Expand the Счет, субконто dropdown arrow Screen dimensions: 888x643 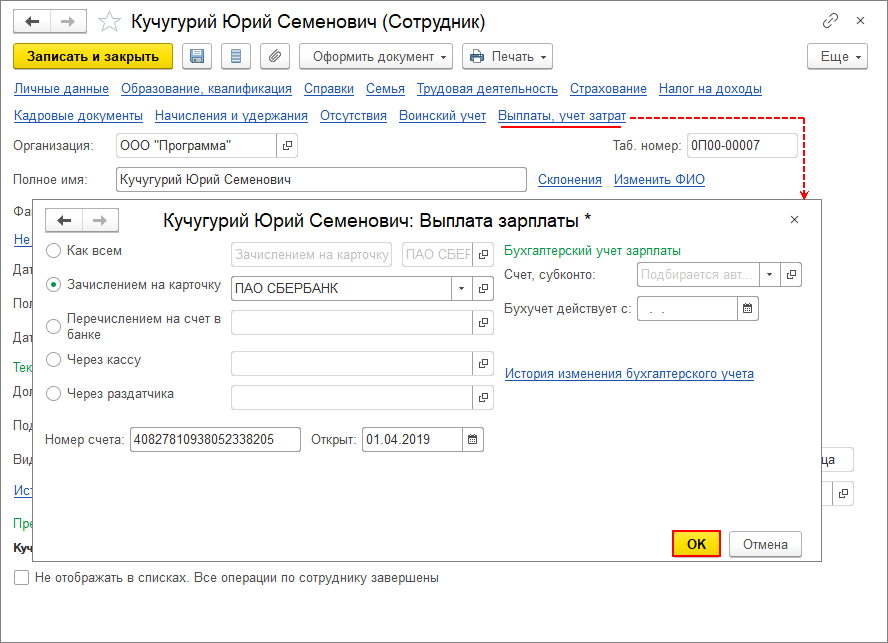[x=770, y=275]
